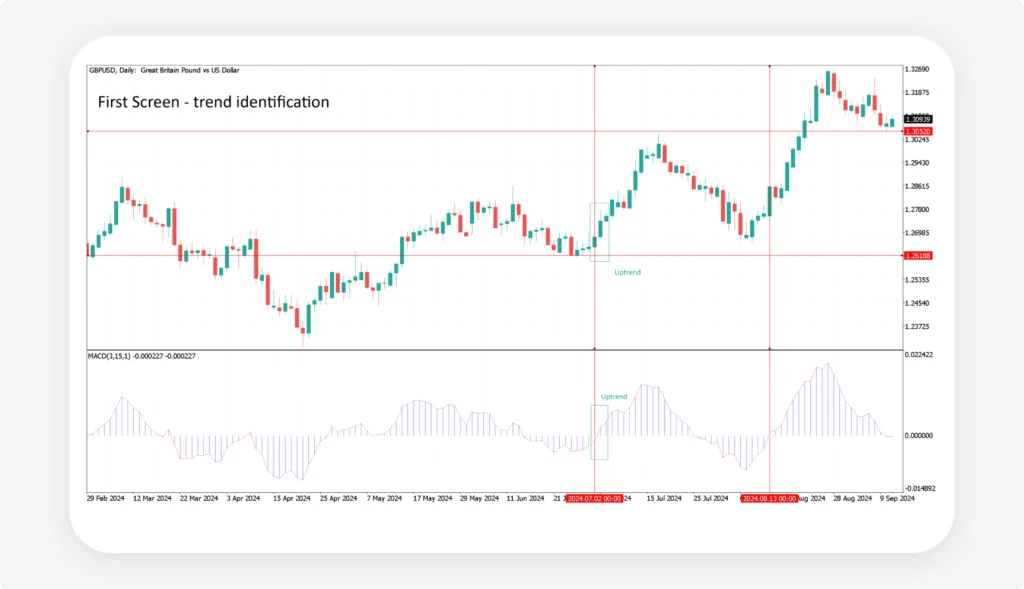Click the 15 Apr 2024 date label
The image size is (1024, 589).
coord(292,498)
